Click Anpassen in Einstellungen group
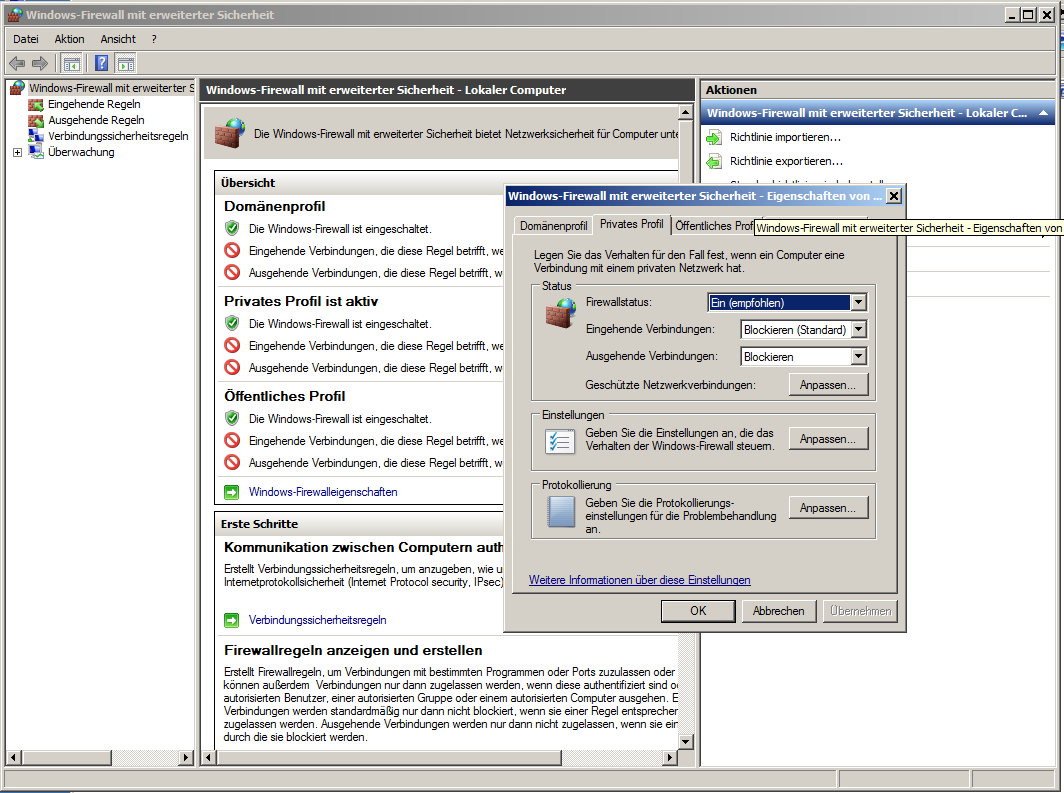 click(828, 439)
